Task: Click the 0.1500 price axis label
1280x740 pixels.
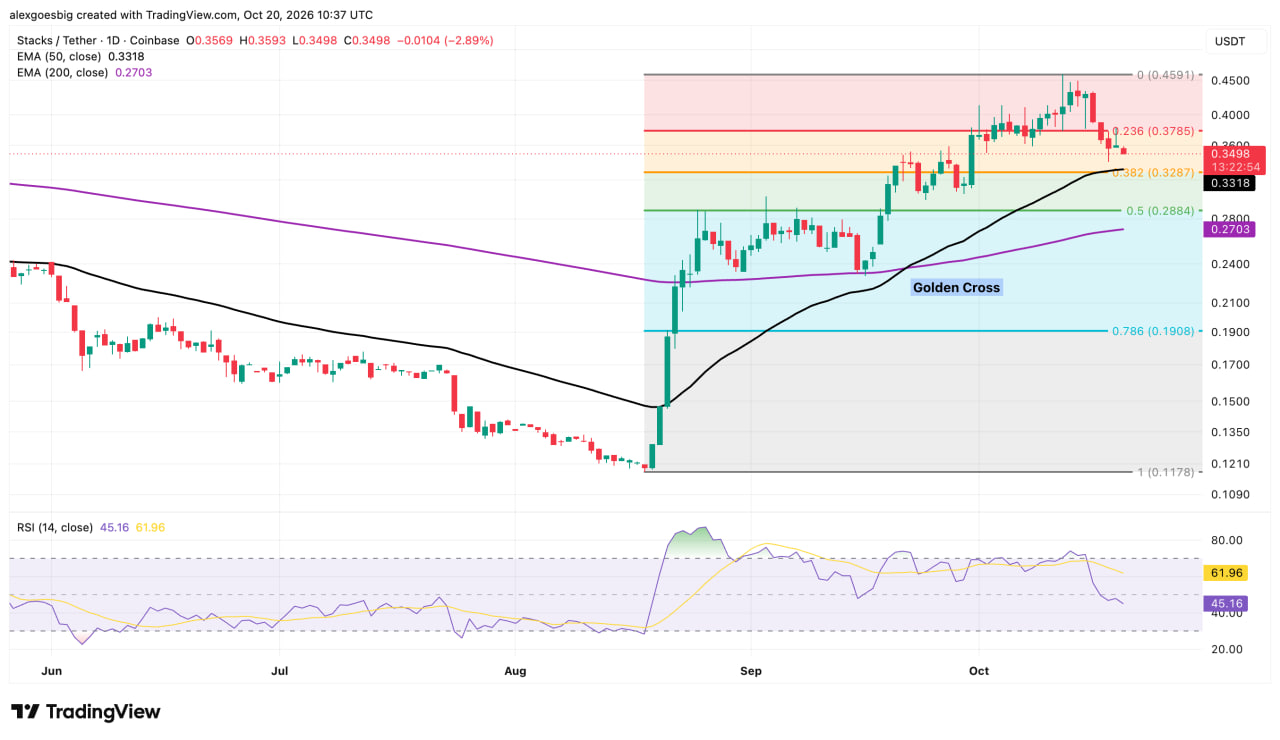Action: [x=1230, y=401]
